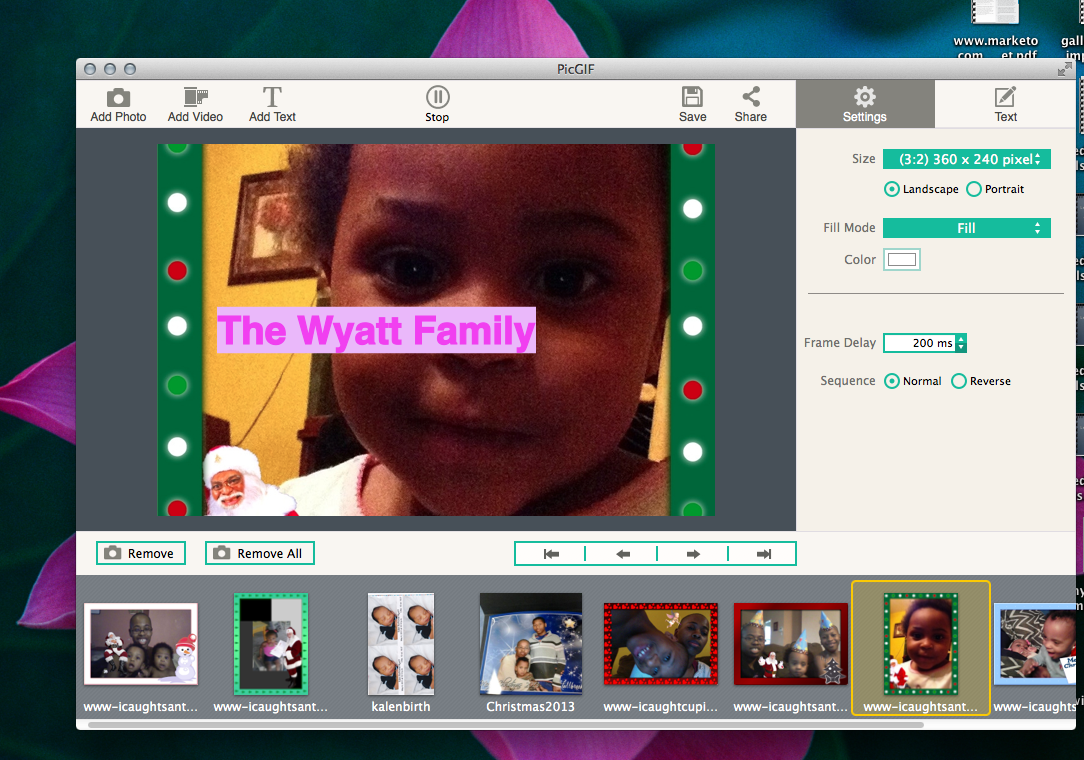This screenshot has width=1084, height=760.
Task: Select the www-icaughtcupi thumbnail
Action: click(x=661, y=644)
